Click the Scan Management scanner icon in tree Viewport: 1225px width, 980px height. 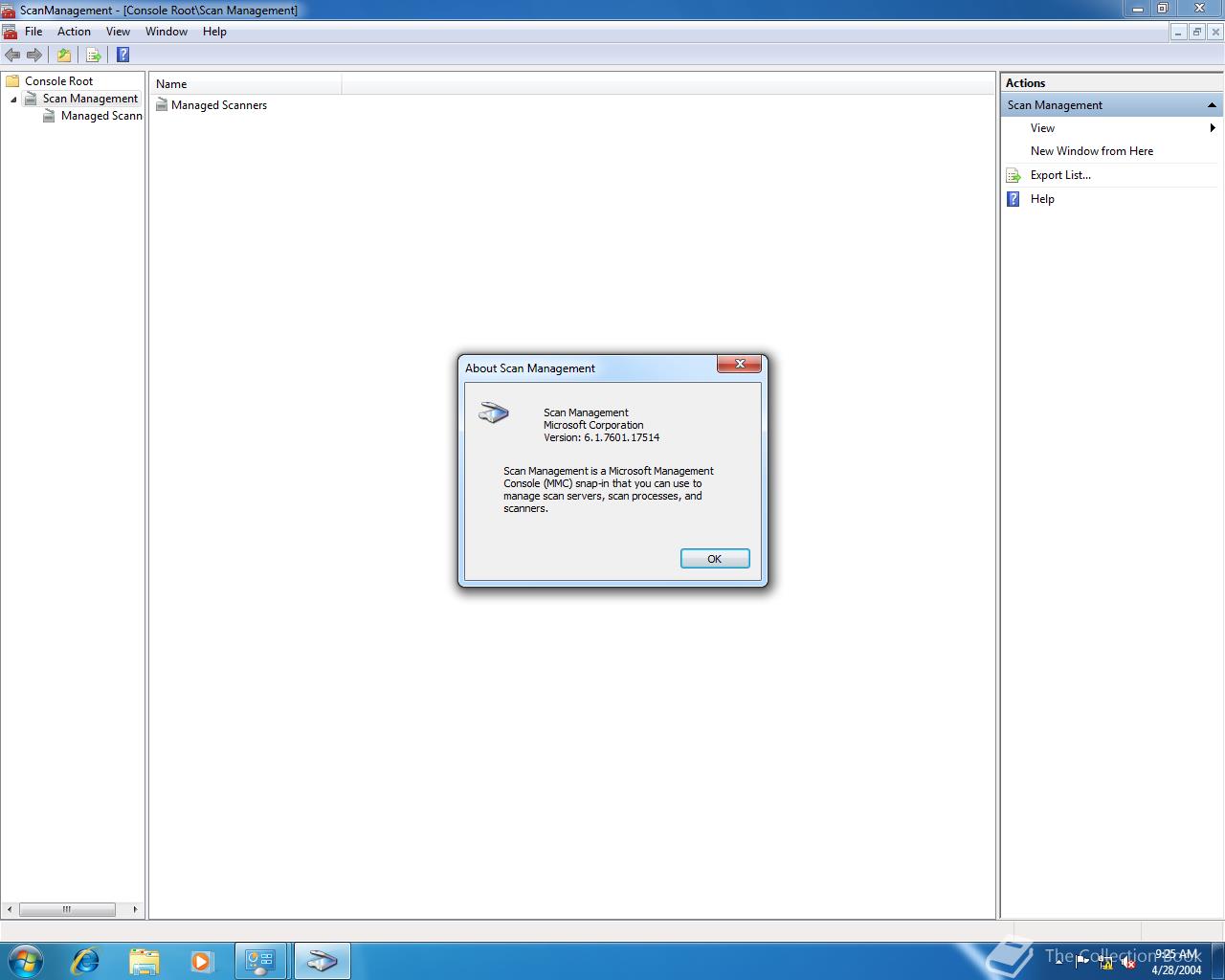pos(31,99)
